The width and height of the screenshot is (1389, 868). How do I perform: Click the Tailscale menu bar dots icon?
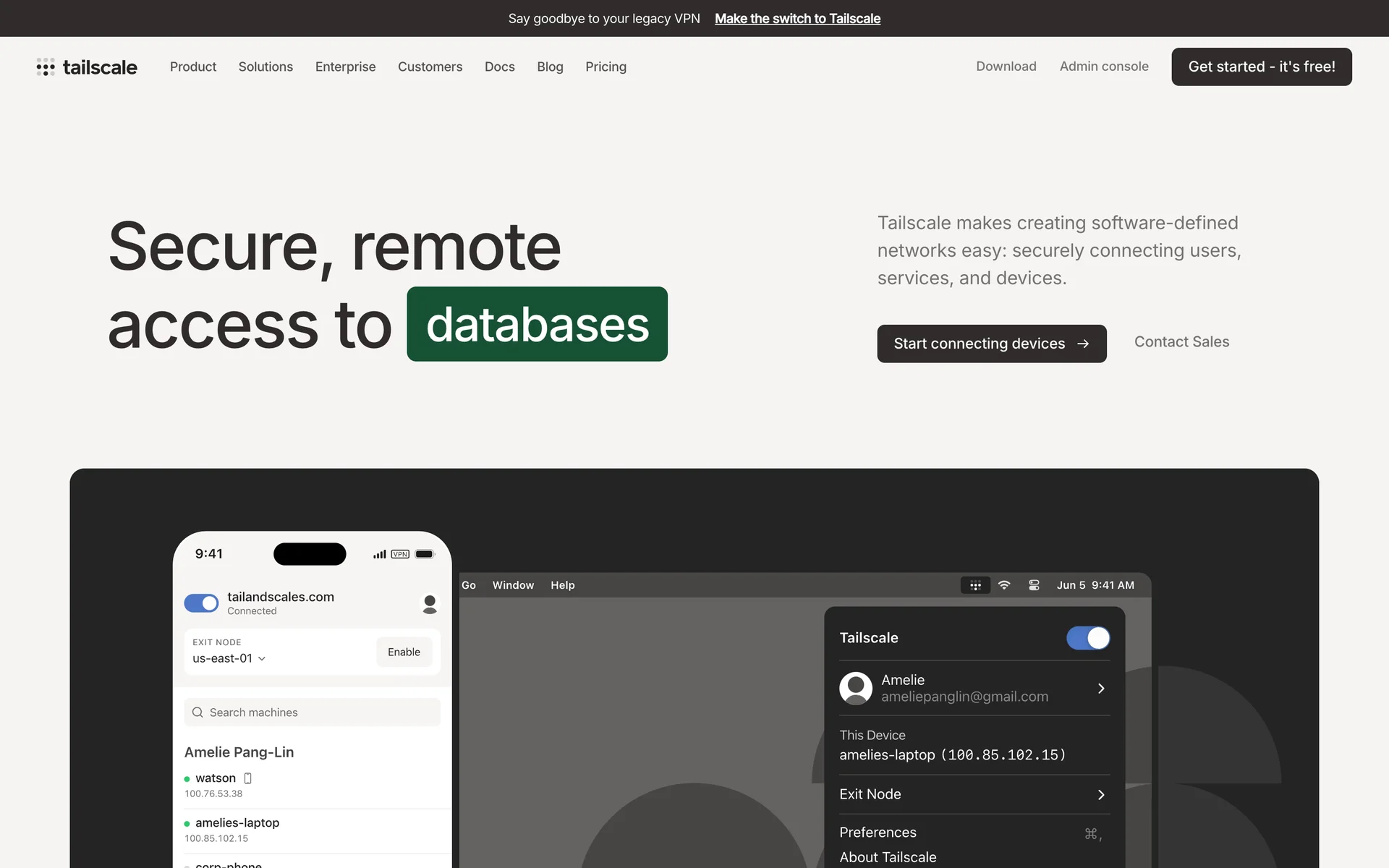pyautogui.click(x=975, y=585)
